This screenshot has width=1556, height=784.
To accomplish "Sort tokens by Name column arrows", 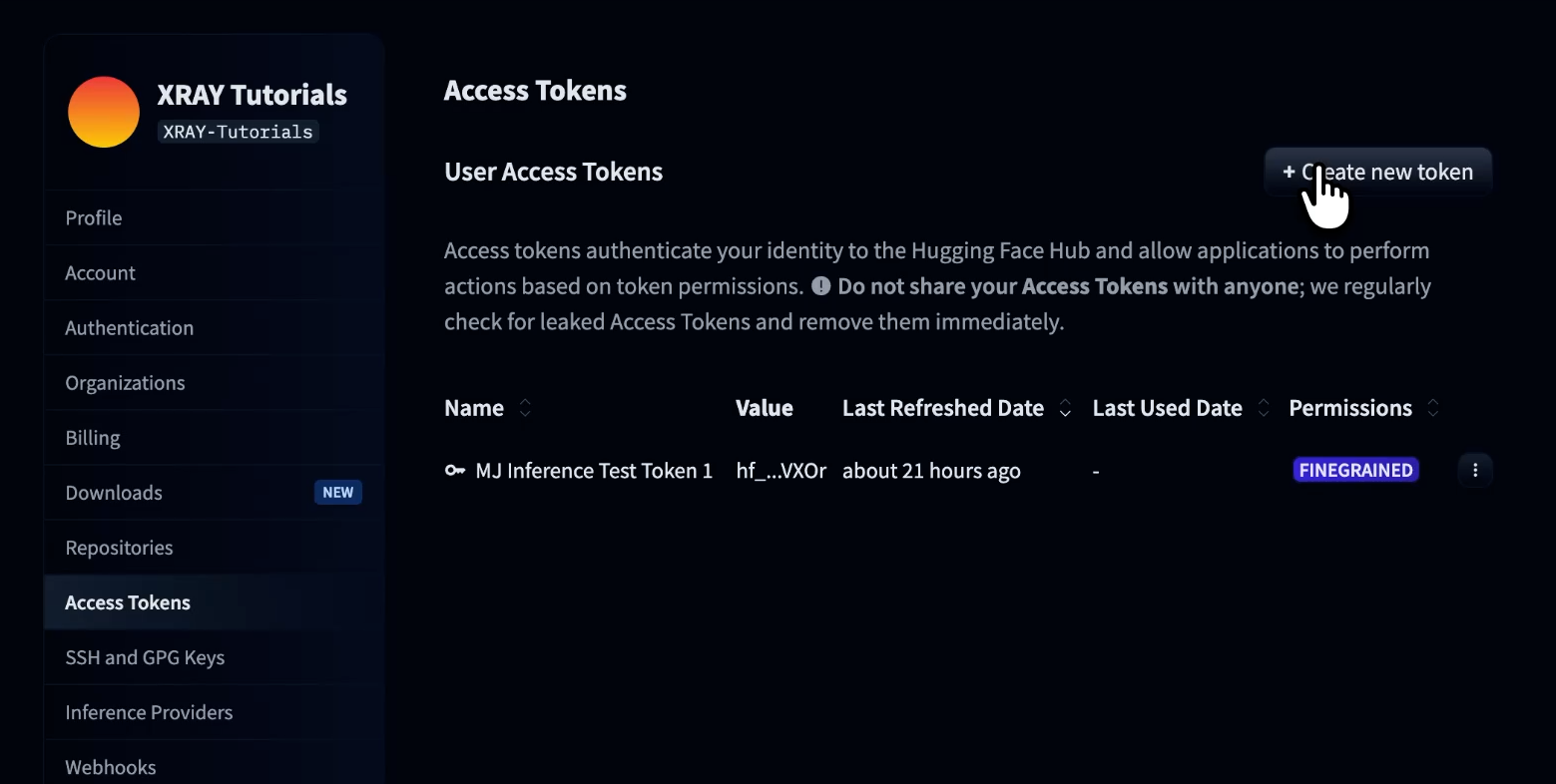I will 525,408.
